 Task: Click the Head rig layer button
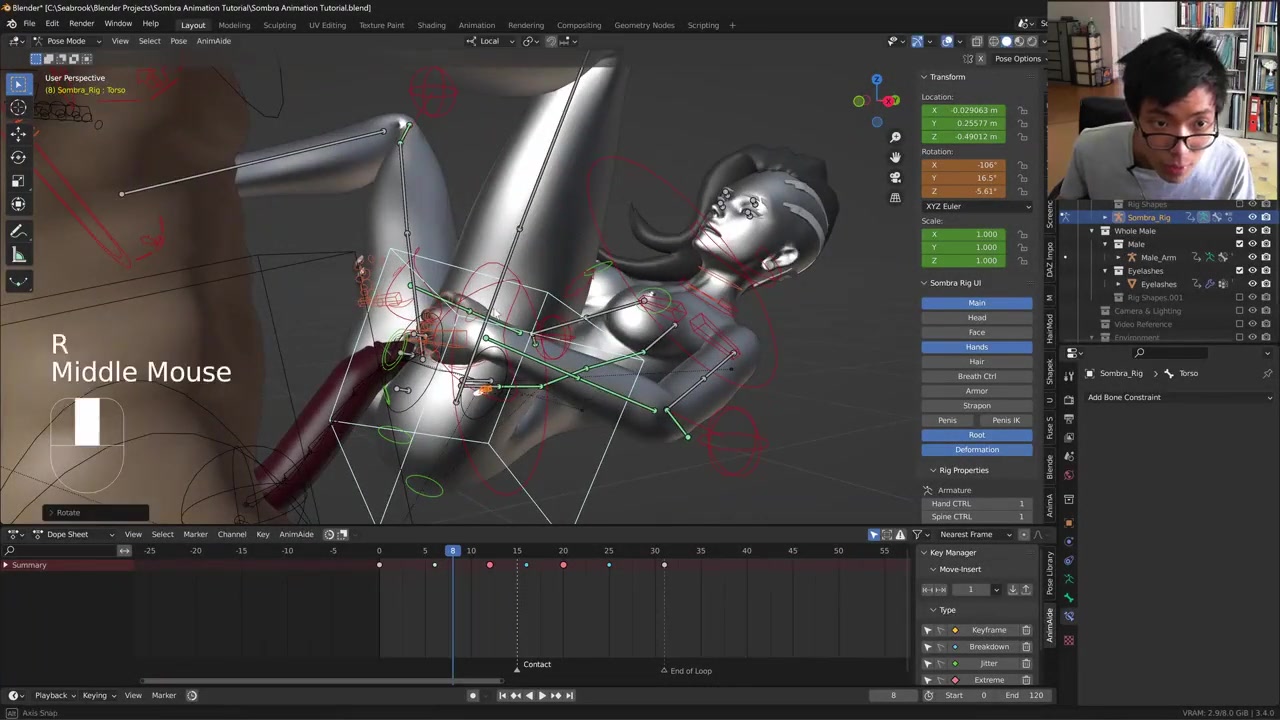click(x=976, y=317)
